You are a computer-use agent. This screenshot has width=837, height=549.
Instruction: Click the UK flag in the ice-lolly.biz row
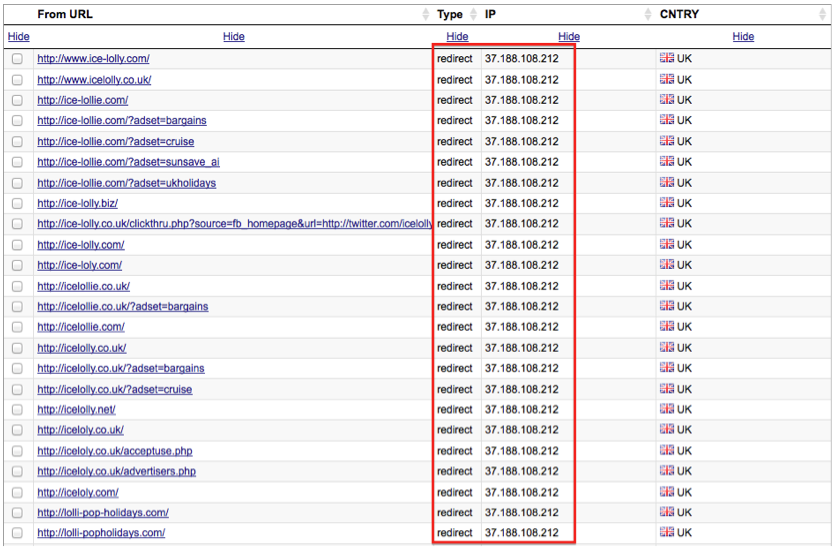pos(667,202)
